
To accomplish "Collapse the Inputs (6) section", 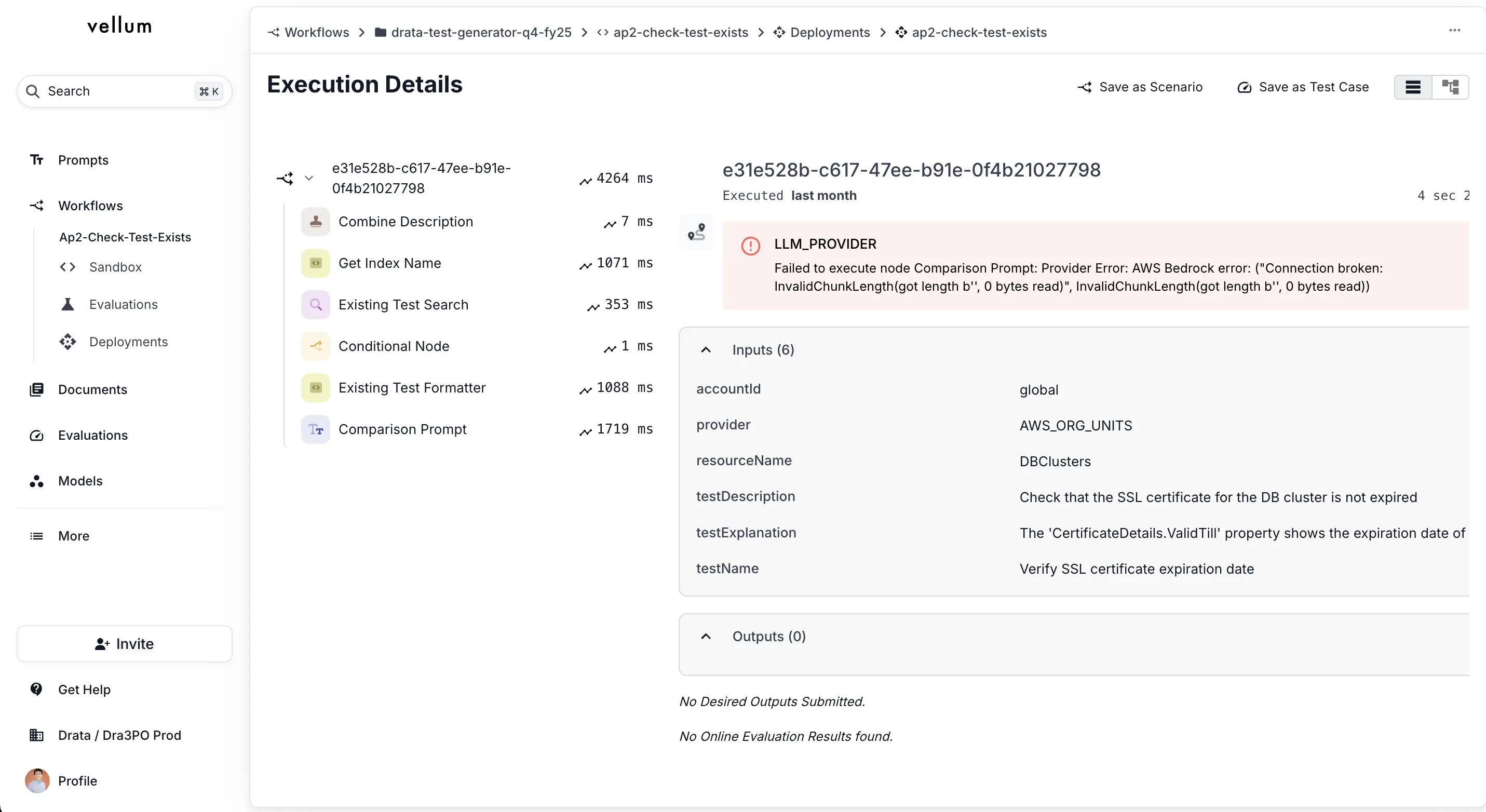I will click(x=706, y=350).
